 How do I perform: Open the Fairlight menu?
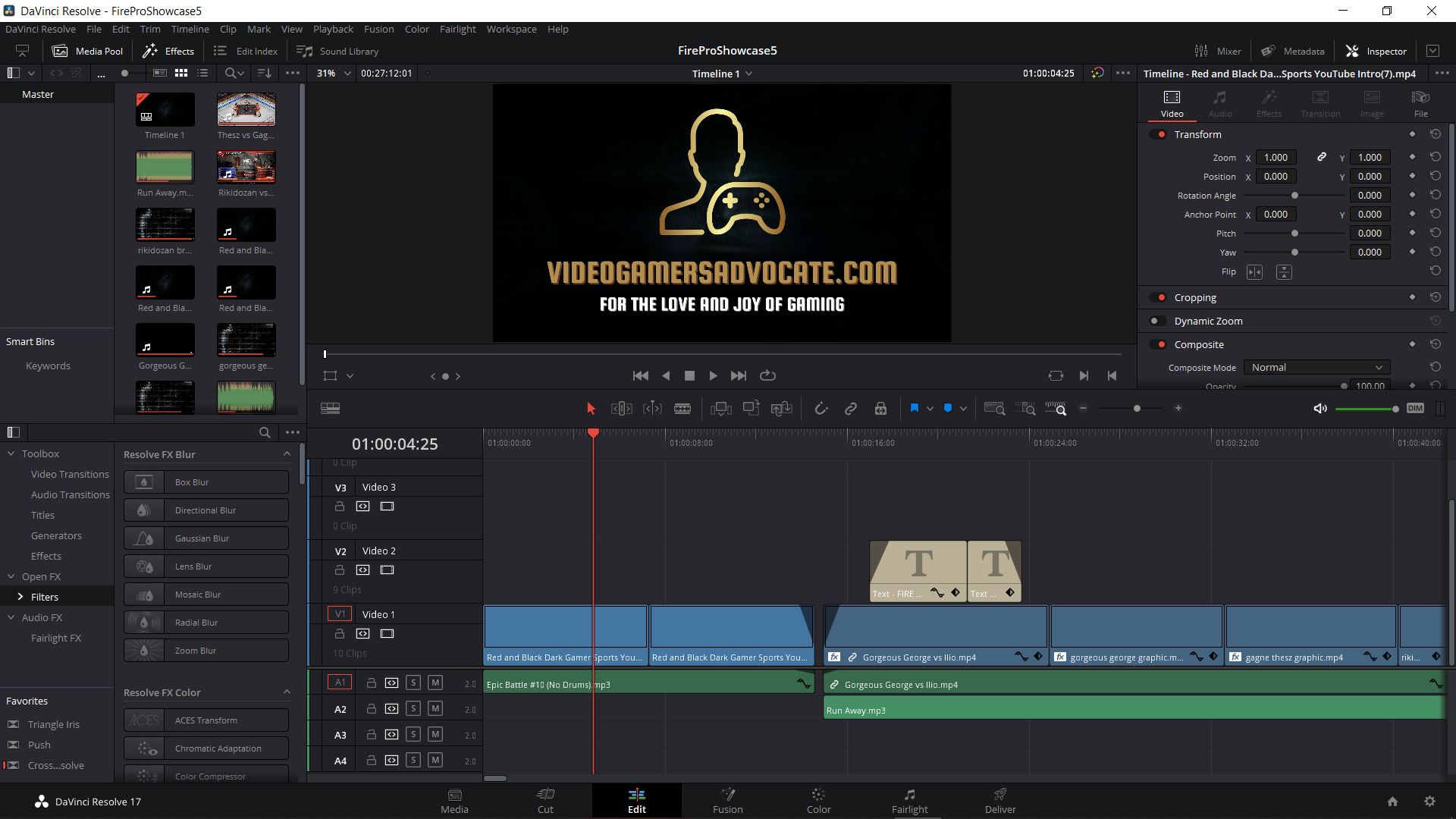tap(457, 29)
